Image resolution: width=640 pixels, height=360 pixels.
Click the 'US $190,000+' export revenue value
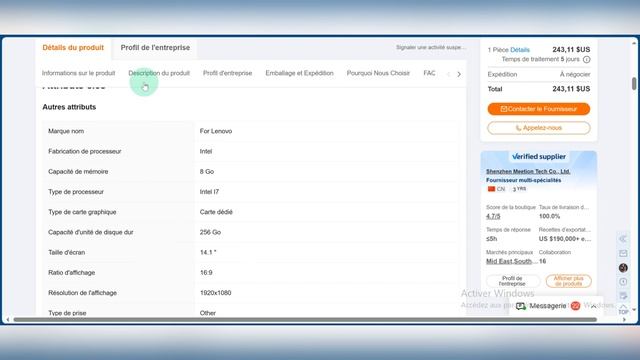point(564,239)
